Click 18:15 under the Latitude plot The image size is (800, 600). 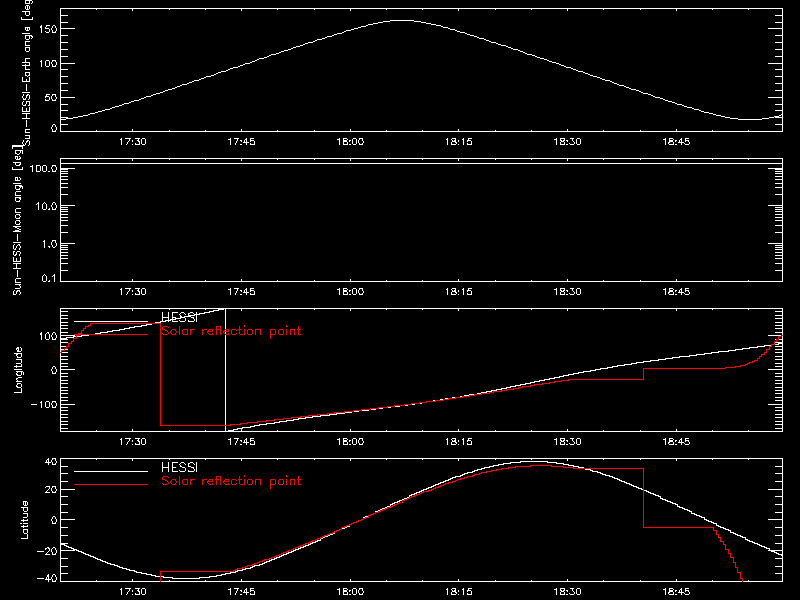click(459, 592)
